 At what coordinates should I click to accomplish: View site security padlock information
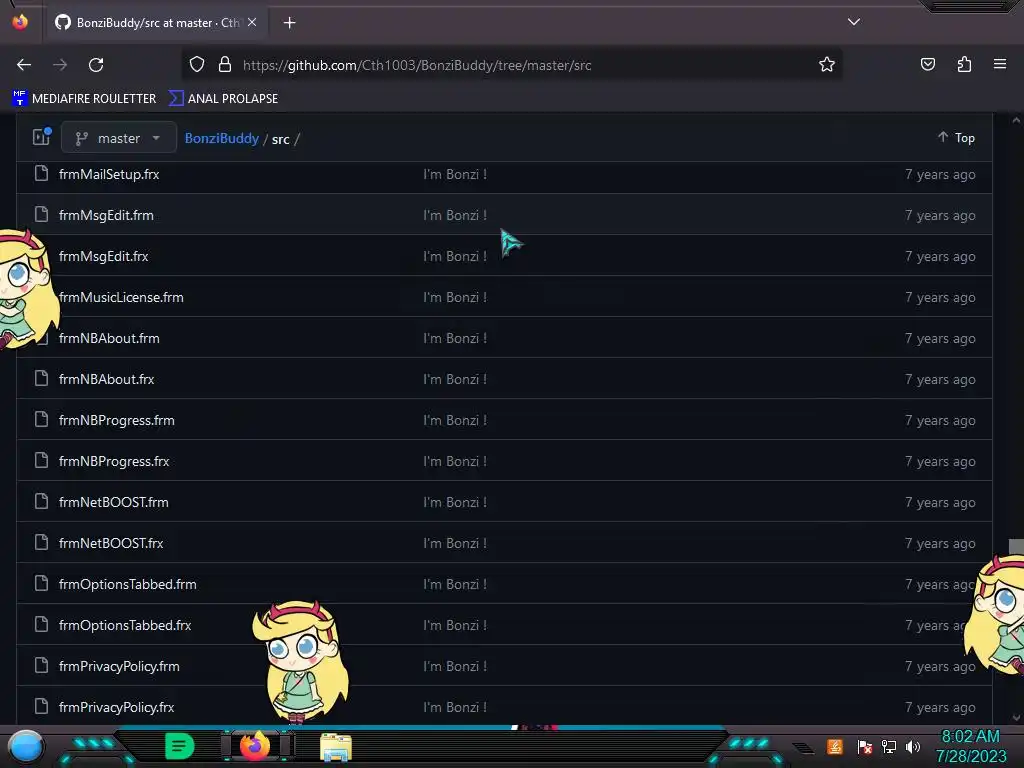(x=225, y=64)
